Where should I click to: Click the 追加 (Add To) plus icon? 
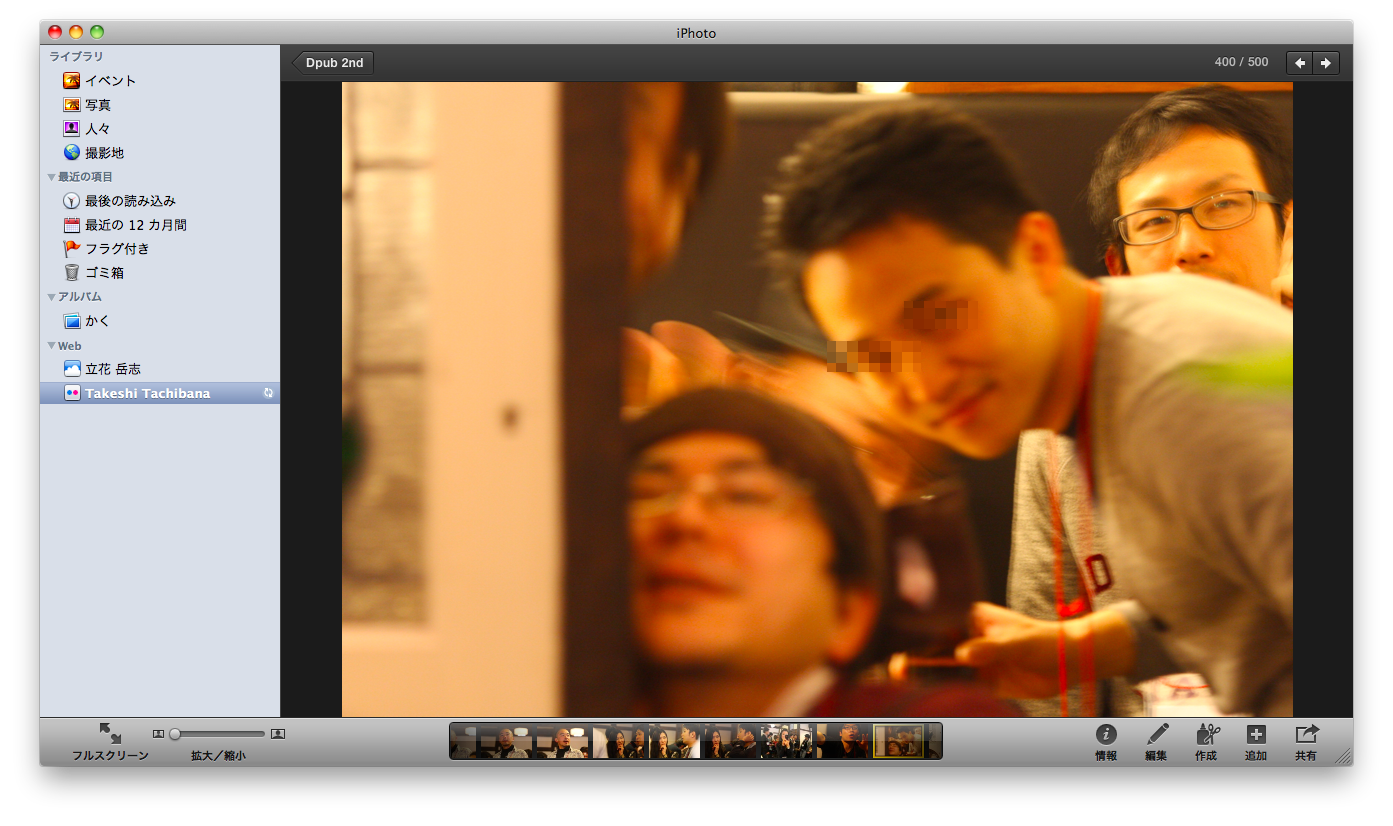click(x=1256, y=735)
